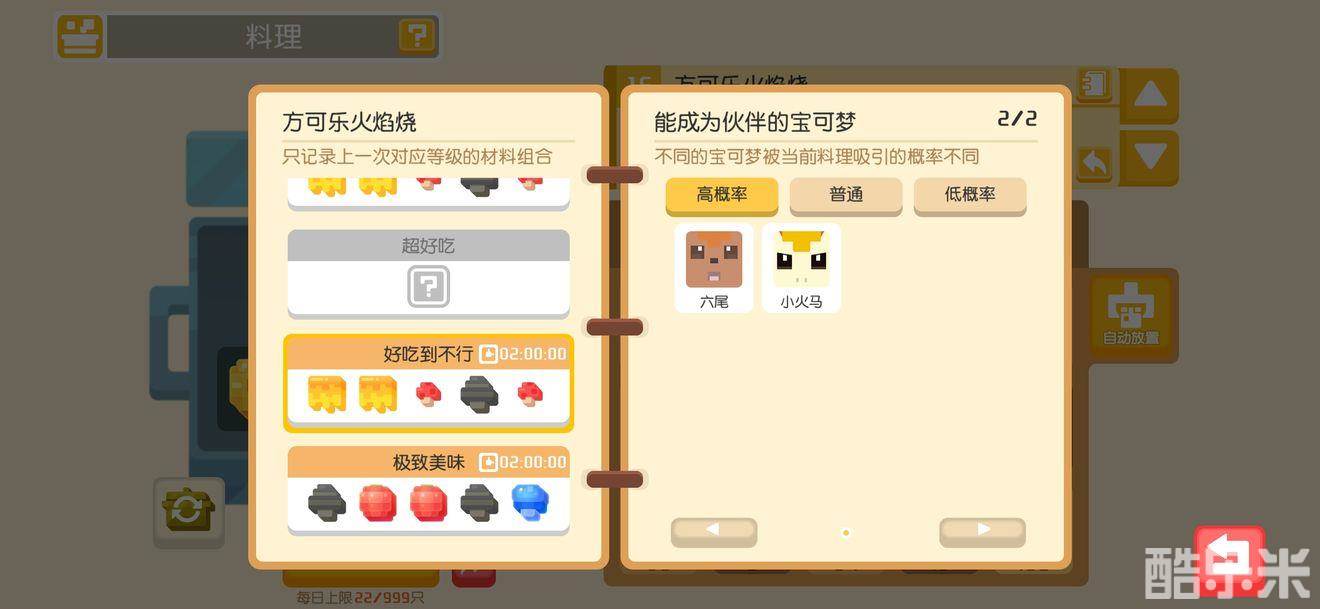
Task: Select the 好吃到不行 recipe entry
Action: (429, 383)
